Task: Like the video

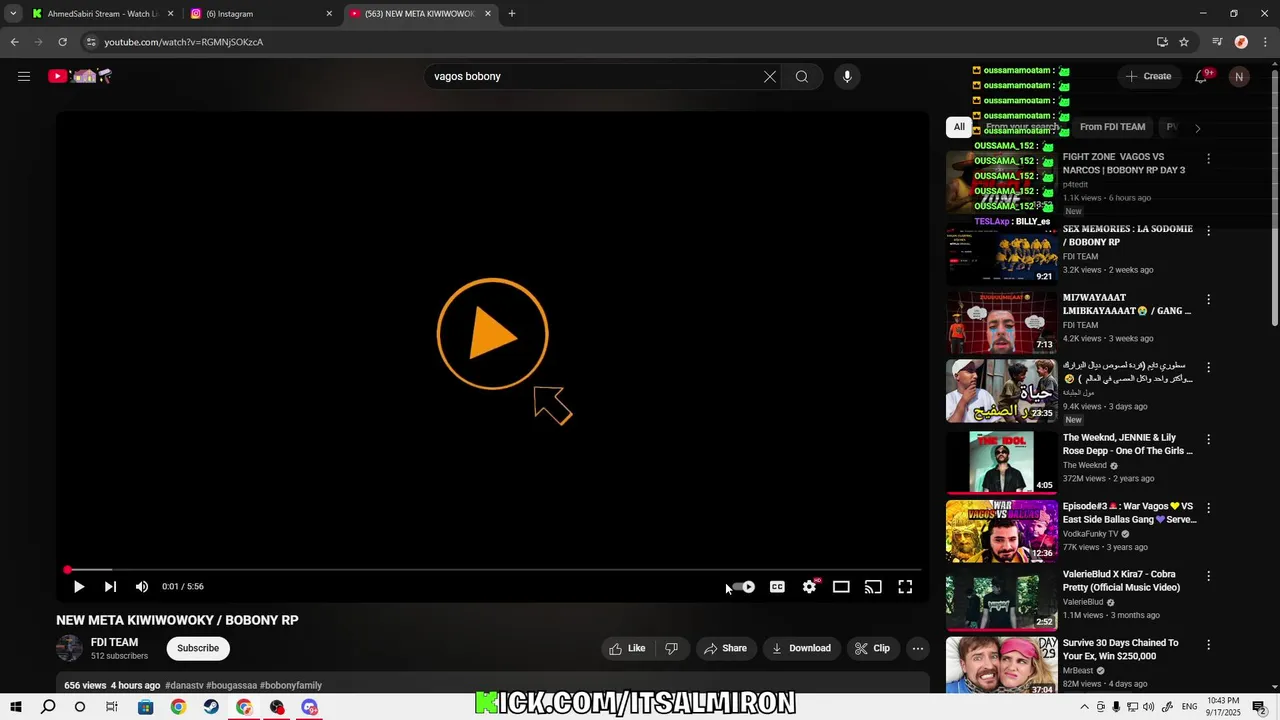Action: click(628, 648)
